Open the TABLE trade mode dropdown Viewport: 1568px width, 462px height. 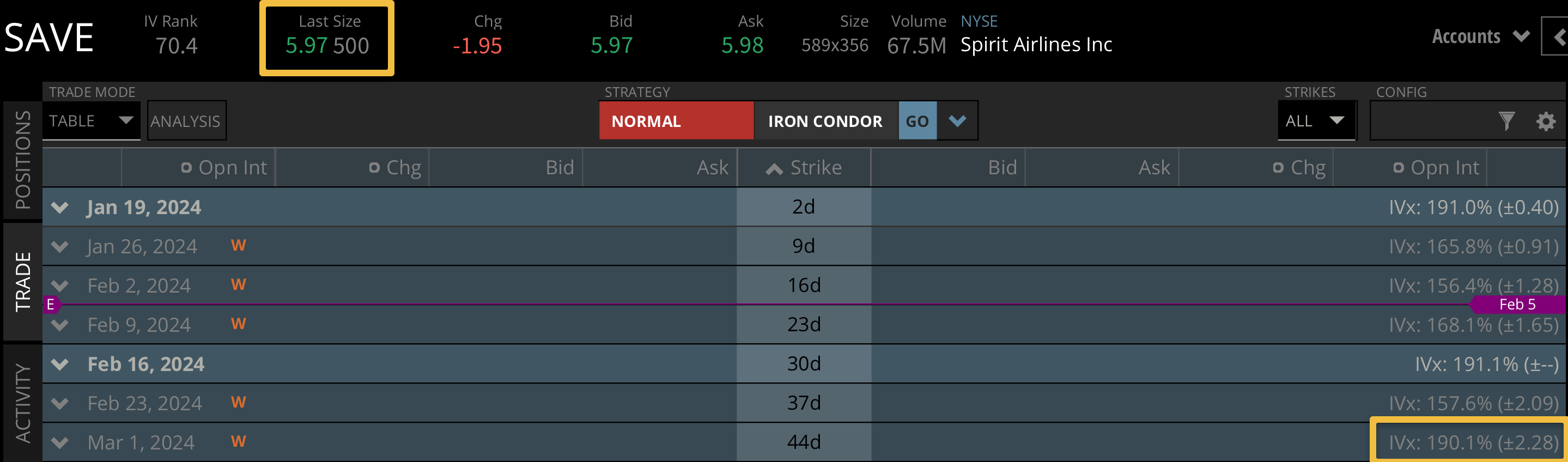tap(92, 120)
